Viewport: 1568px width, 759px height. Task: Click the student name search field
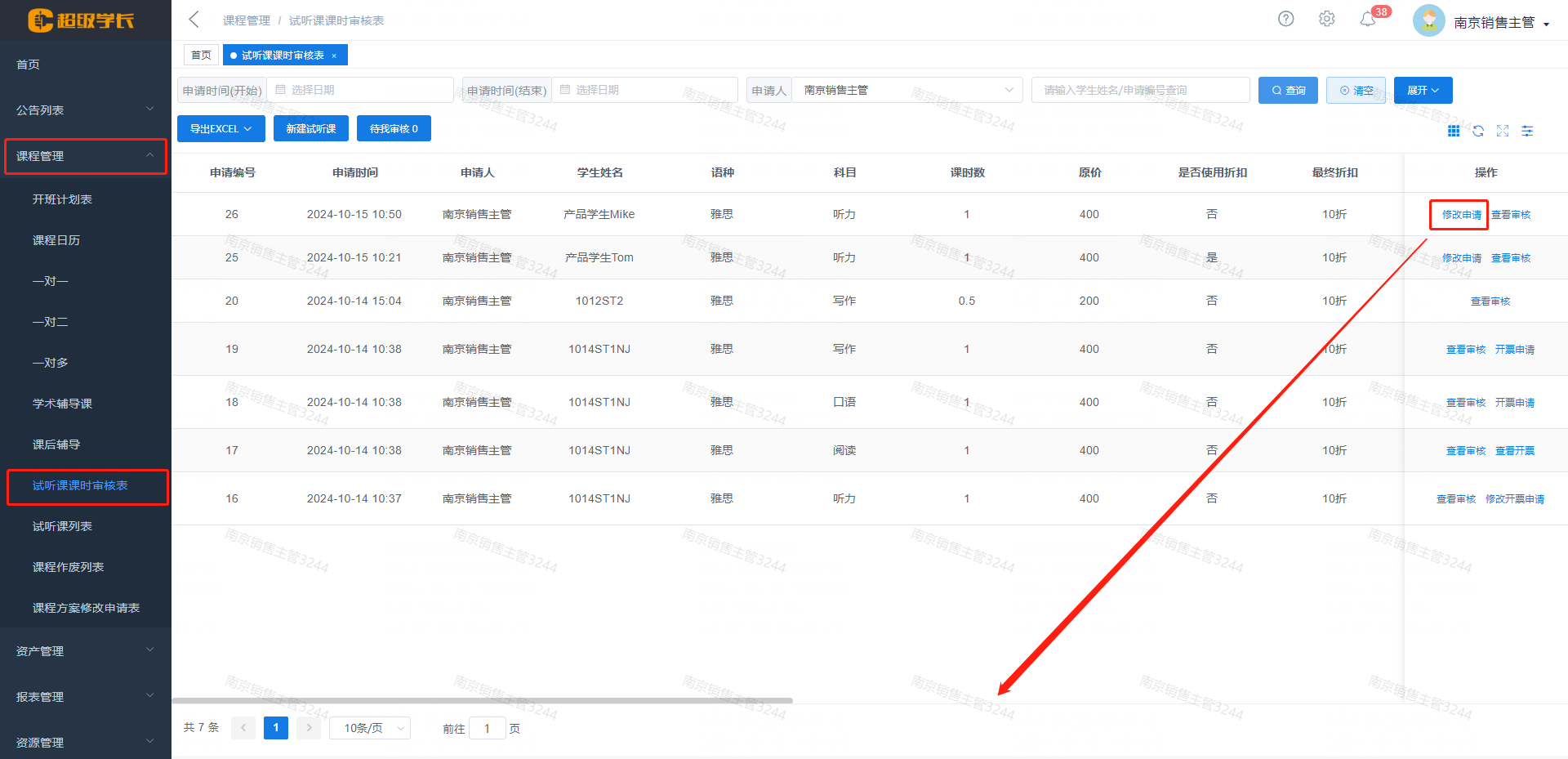pyautogui.click(x=1140, y=90)
